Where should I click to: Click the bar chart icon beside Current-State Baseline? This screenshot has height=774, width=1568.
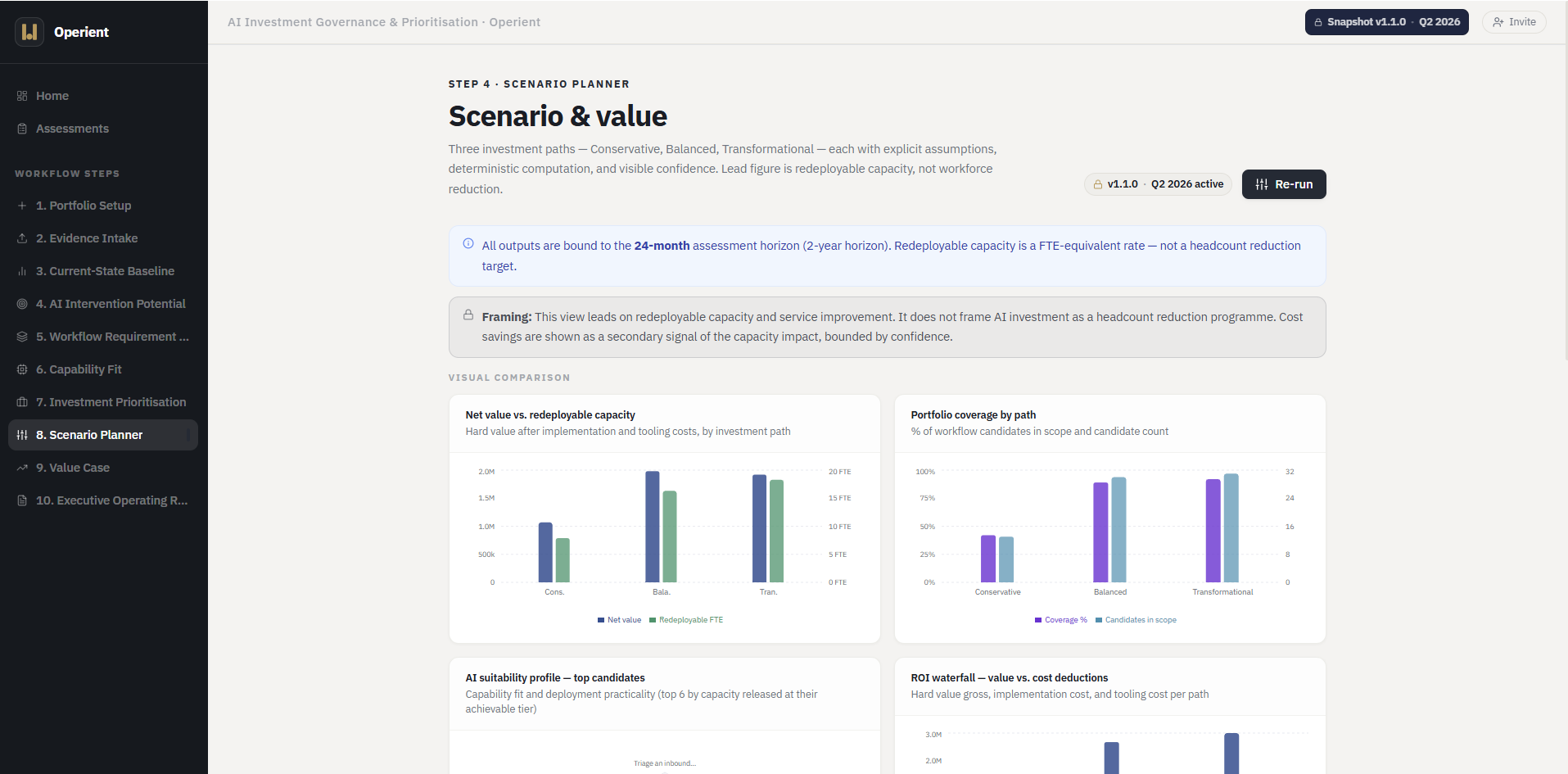tap(22, 271)
